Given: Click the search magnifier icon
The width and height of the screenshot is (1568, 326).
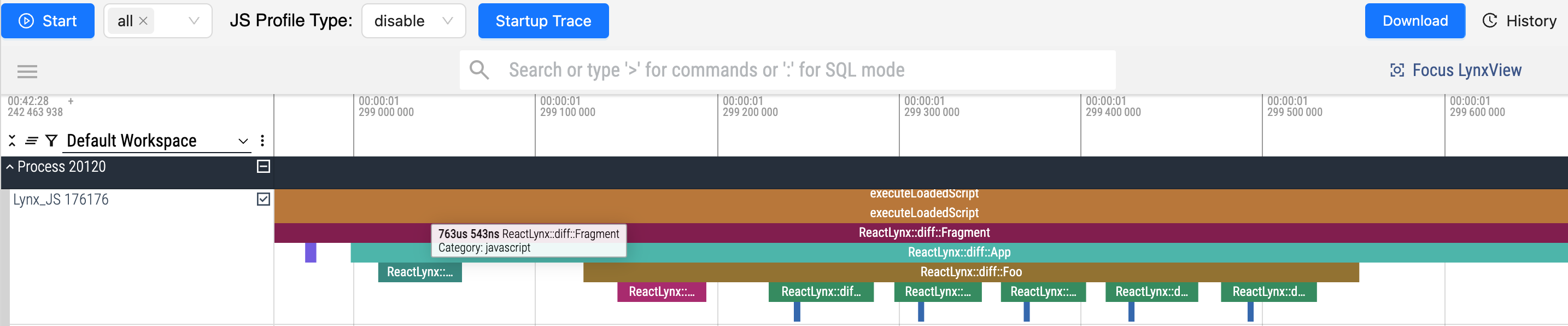Looking at the screenshot, I should pyautogui.click(x=479, y=70).
